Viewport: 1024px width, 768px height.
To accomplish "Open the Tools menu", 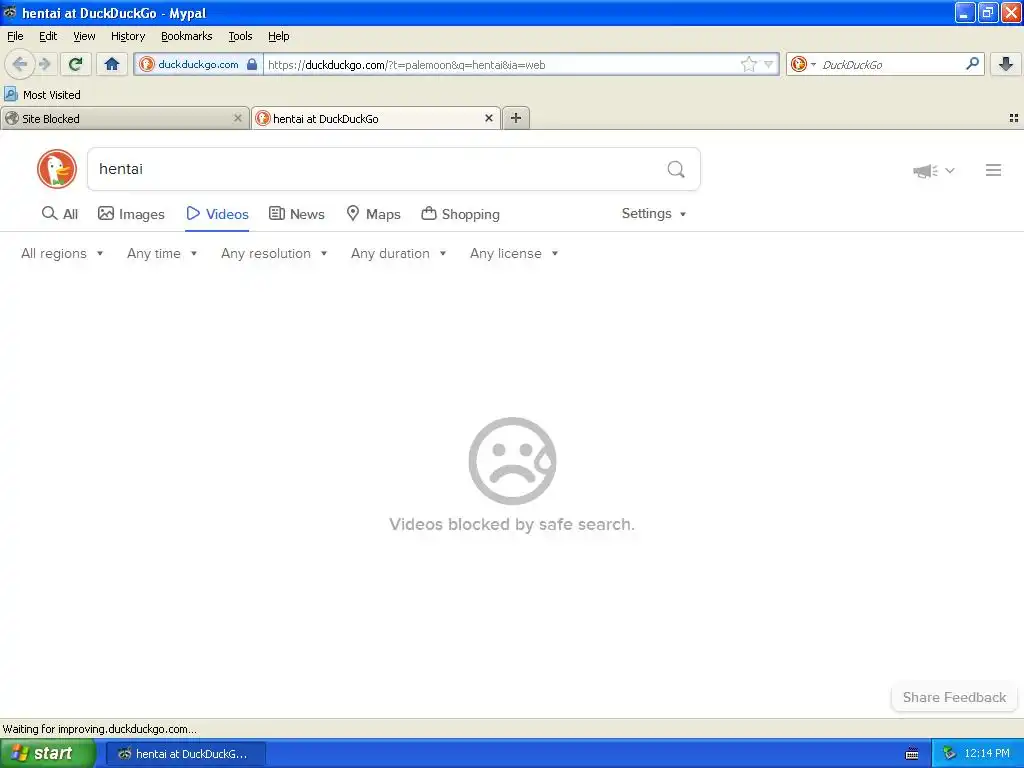I will coord(240,36).
